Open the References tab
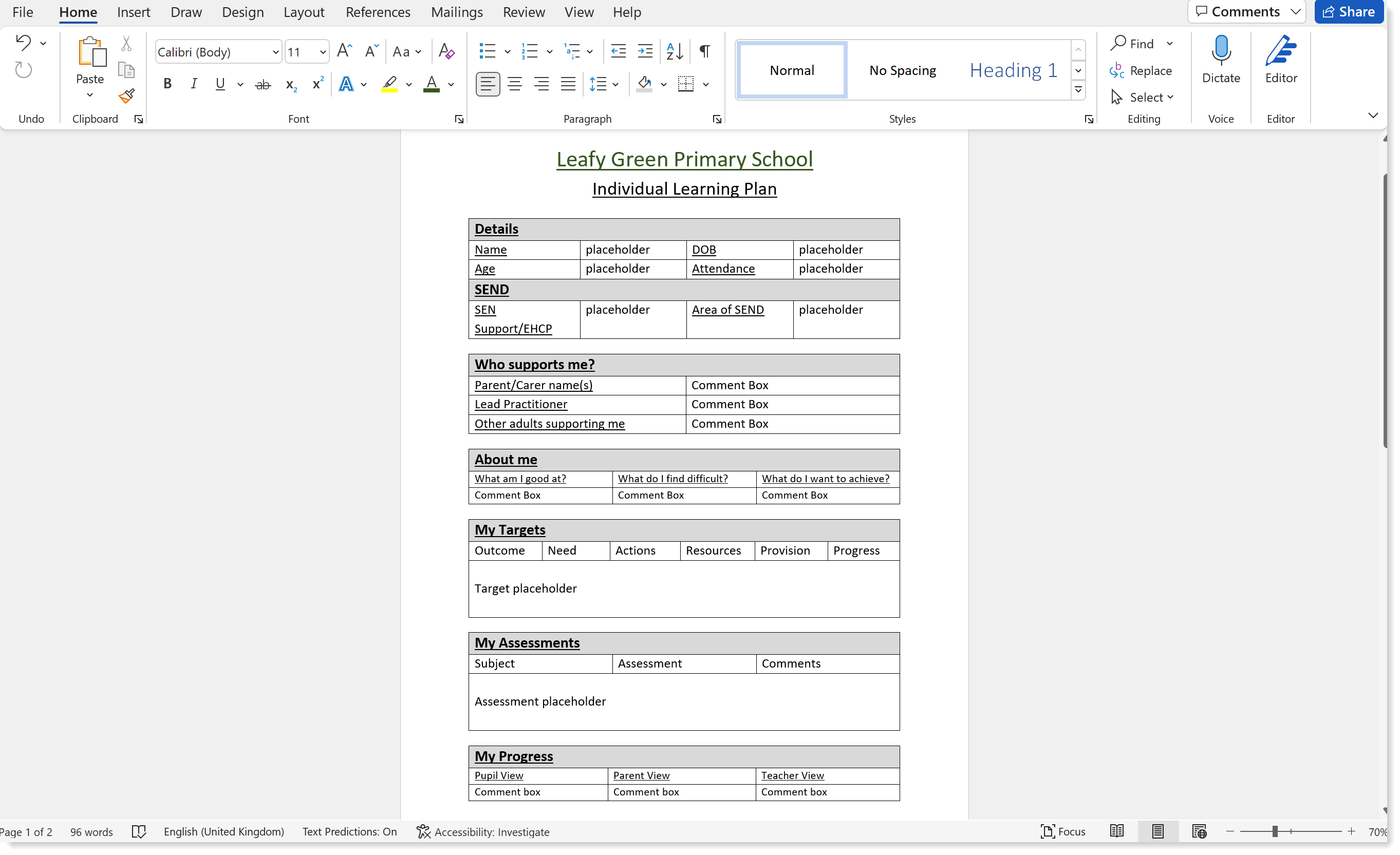The height and width of the screenshot is (855, 1400). coord(378,12)
